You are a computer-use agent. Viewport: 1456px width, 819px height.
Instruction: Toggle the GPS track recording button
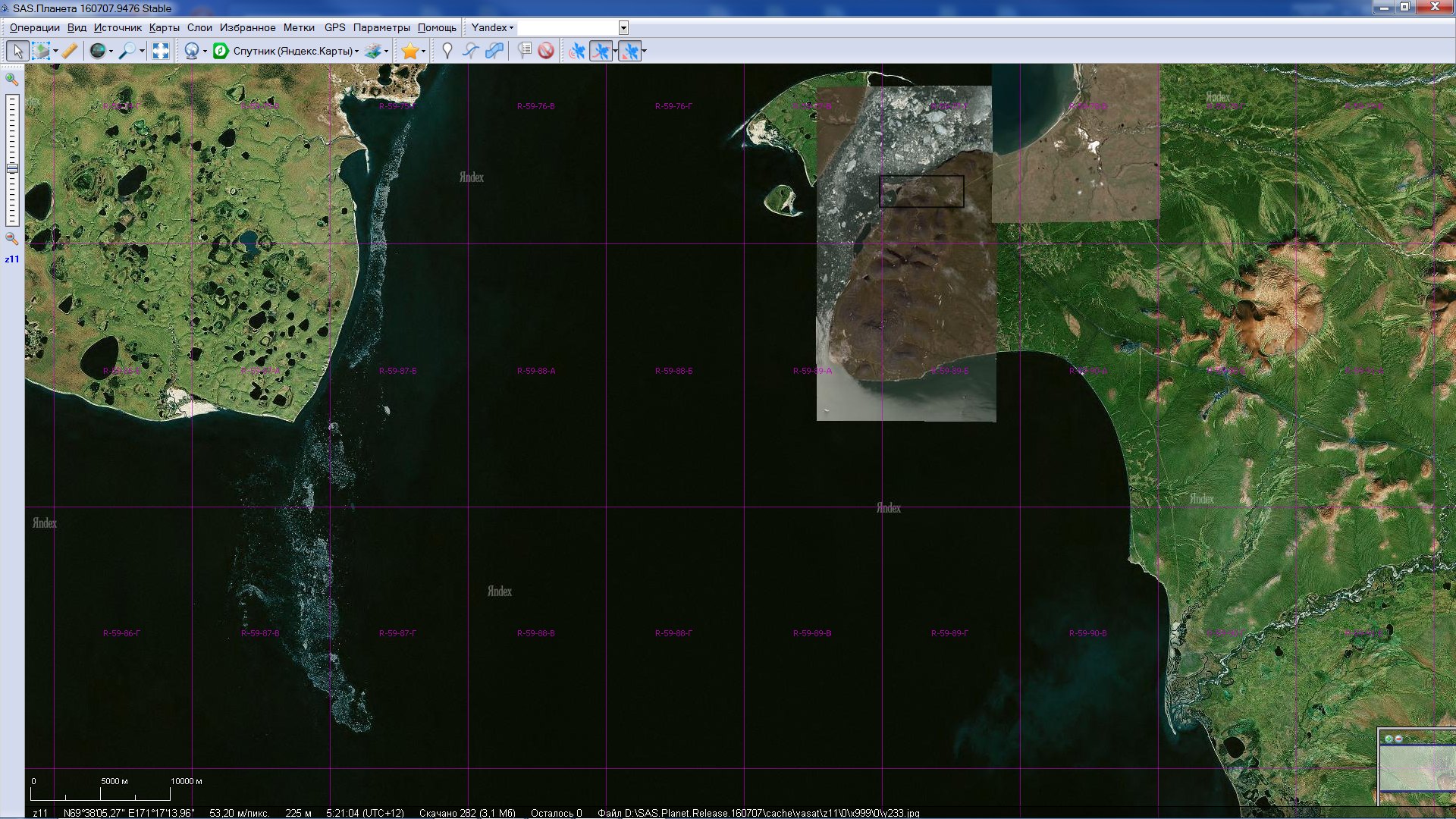coord(601,51)
